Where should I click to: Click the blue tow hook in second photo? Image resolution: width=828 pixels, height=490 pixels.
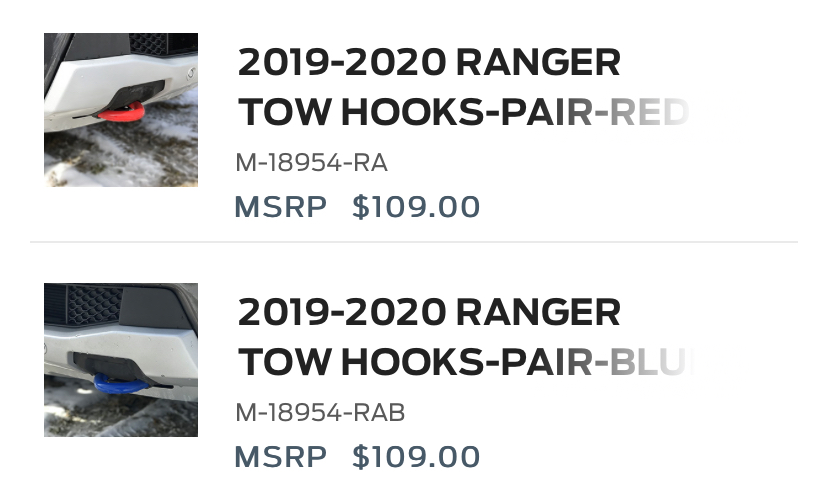(119, 384)
